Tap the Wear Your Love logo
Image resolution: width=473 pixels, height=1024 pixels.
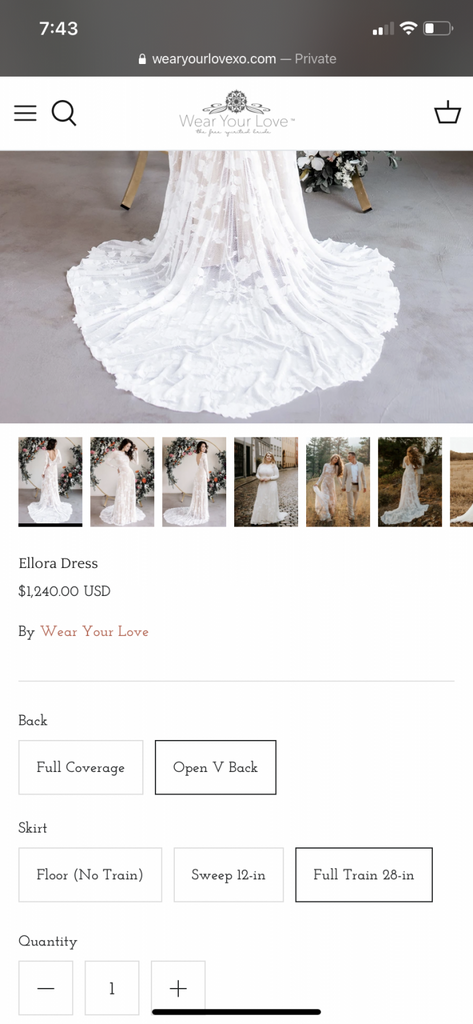coord(236,113)
